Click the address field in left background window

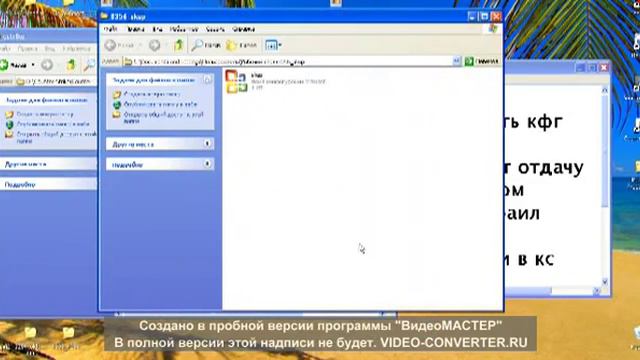pos(56,81)
